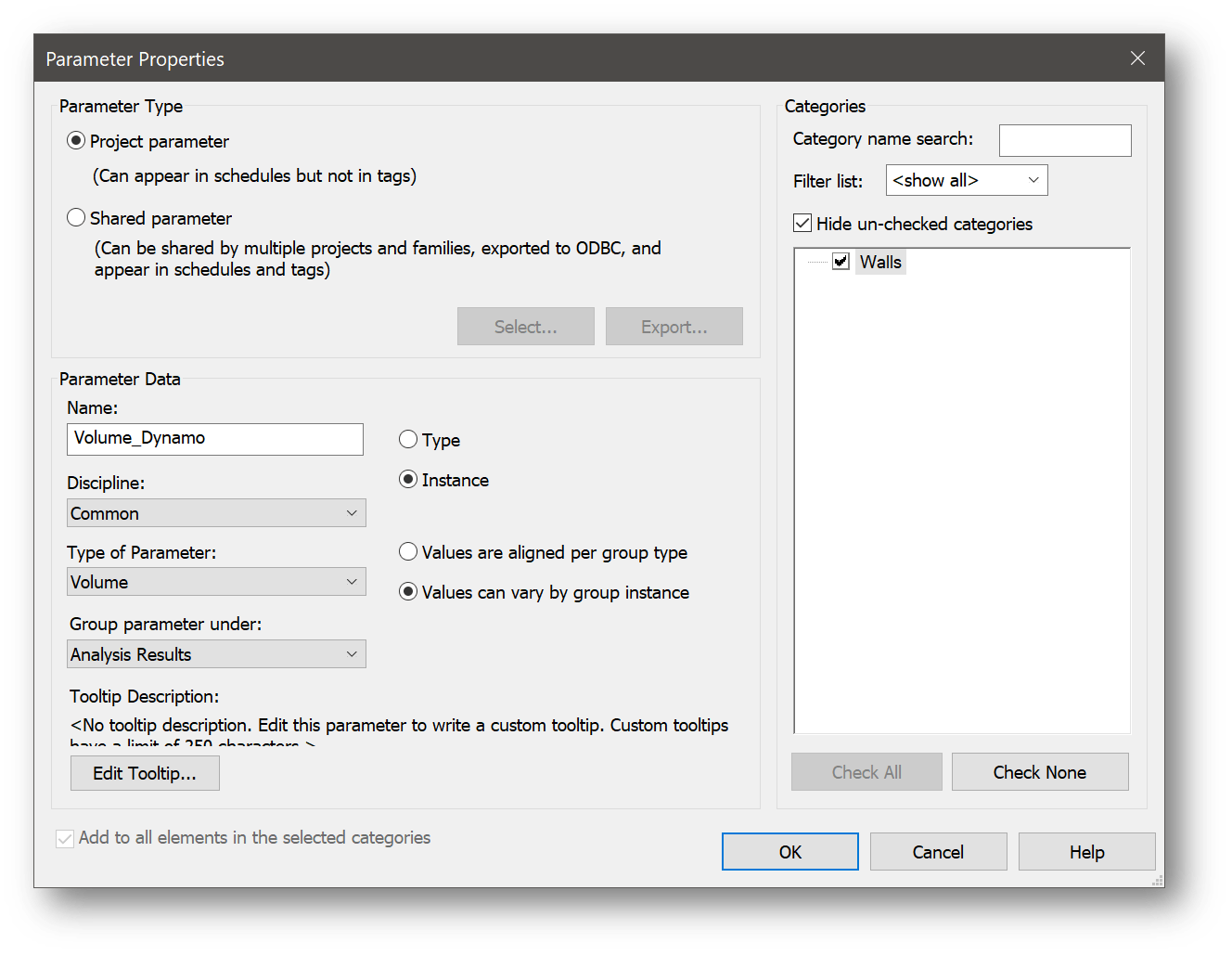1232x955 pixels.
Task: Expand the Group parameter under dropdown
Action: pyautogui.click(x=216, y=654)
